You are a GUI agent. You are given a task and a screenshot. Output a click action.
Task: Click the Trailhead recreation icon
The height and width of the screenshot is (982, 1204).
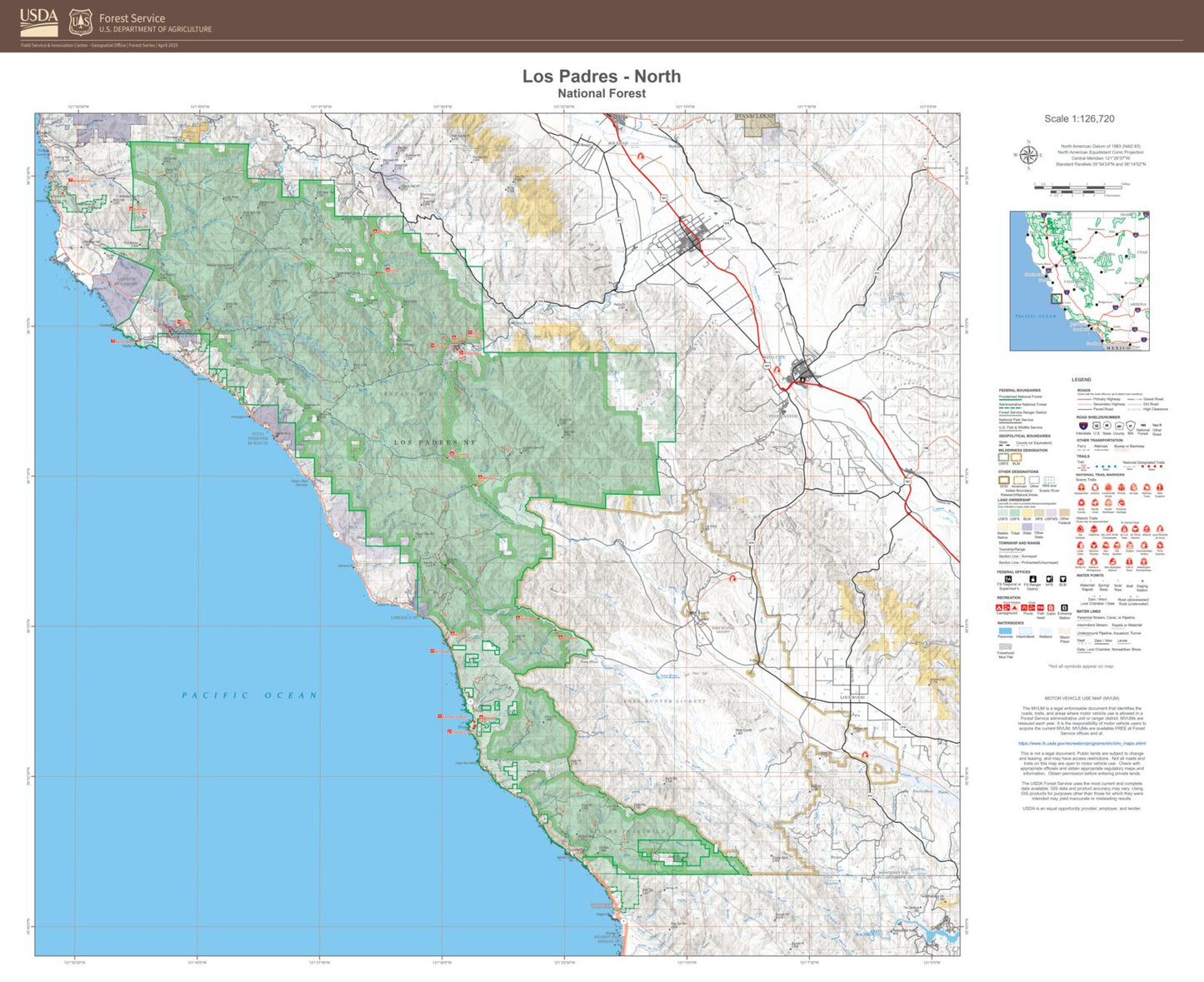tap(1041, 607)
